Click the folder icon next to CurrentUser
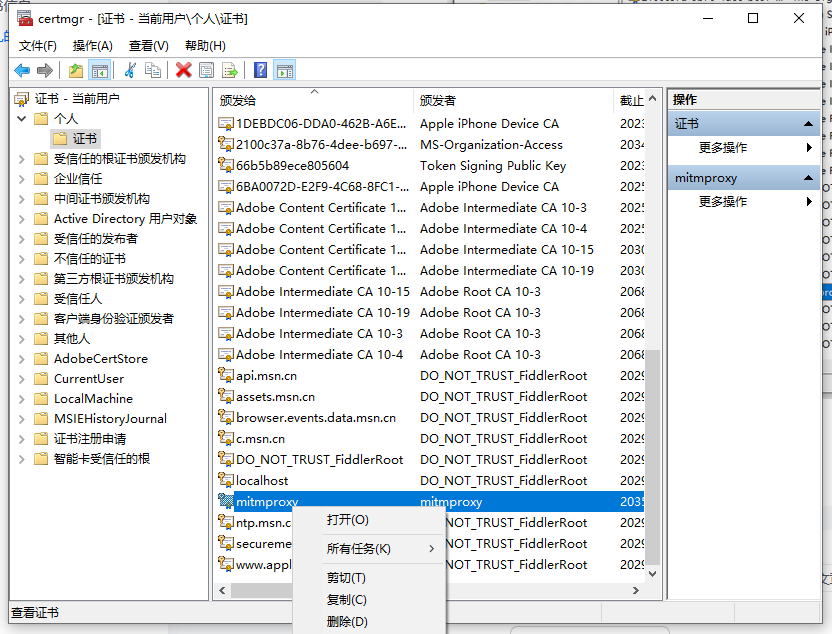The image size is (832, 634). coord(41,378)
